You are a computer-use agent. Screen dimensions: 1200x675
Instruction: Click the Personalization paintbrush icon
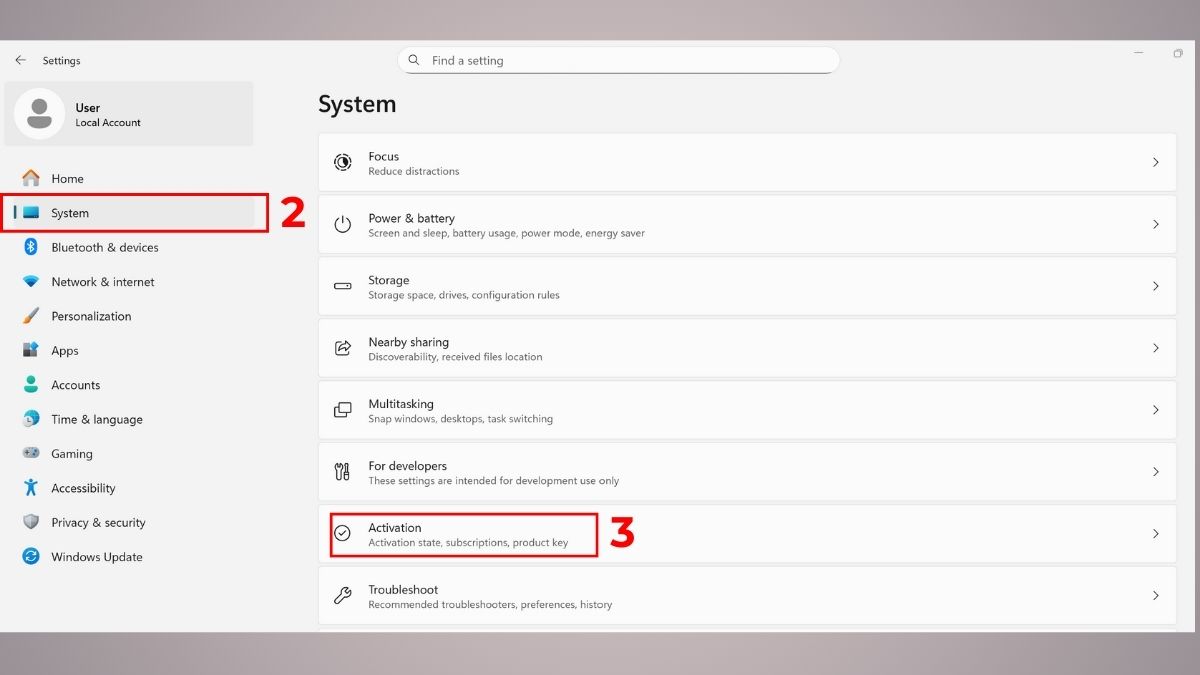click(31, 316)
